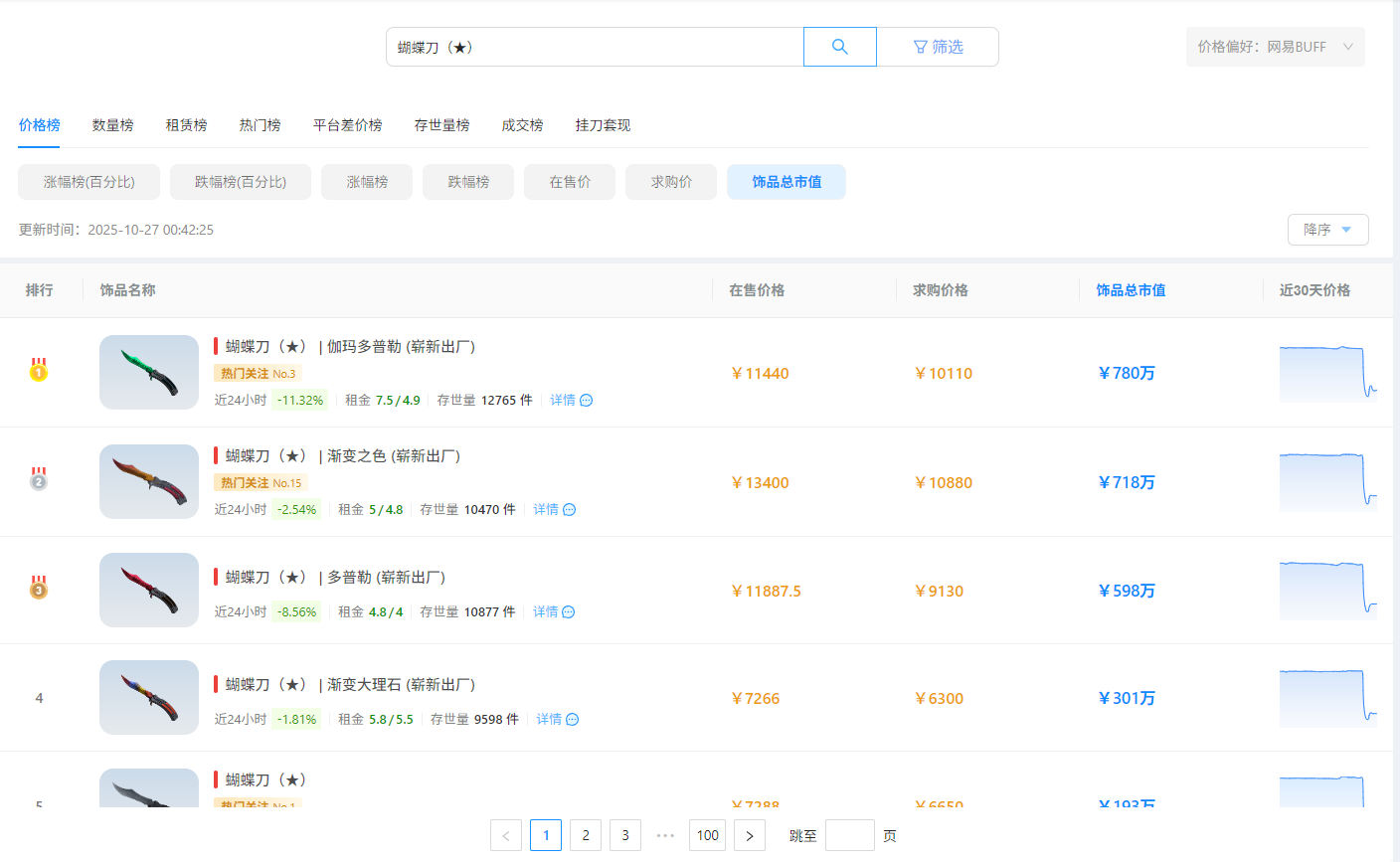Jump to page 100
The image size is (1400, 862).
[707, 835]
